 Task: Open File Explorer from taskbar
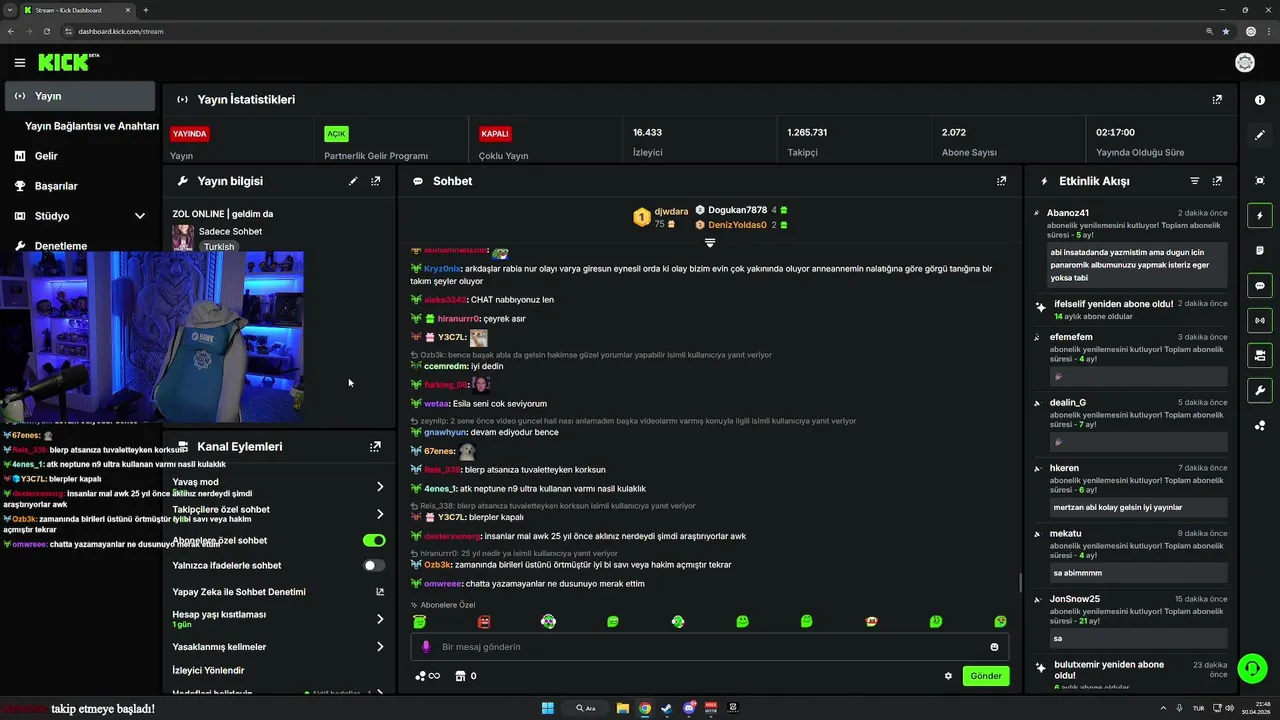coord(623,708)
